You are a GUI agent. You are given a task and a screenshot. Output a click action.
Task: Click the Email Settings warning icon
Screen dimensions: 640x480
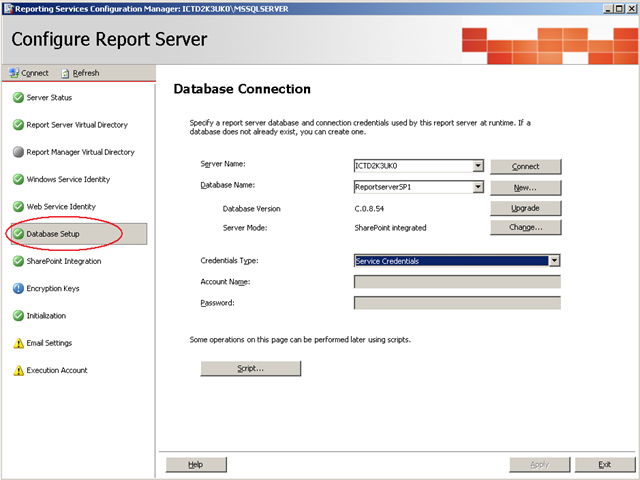click(x=18, y=343)
